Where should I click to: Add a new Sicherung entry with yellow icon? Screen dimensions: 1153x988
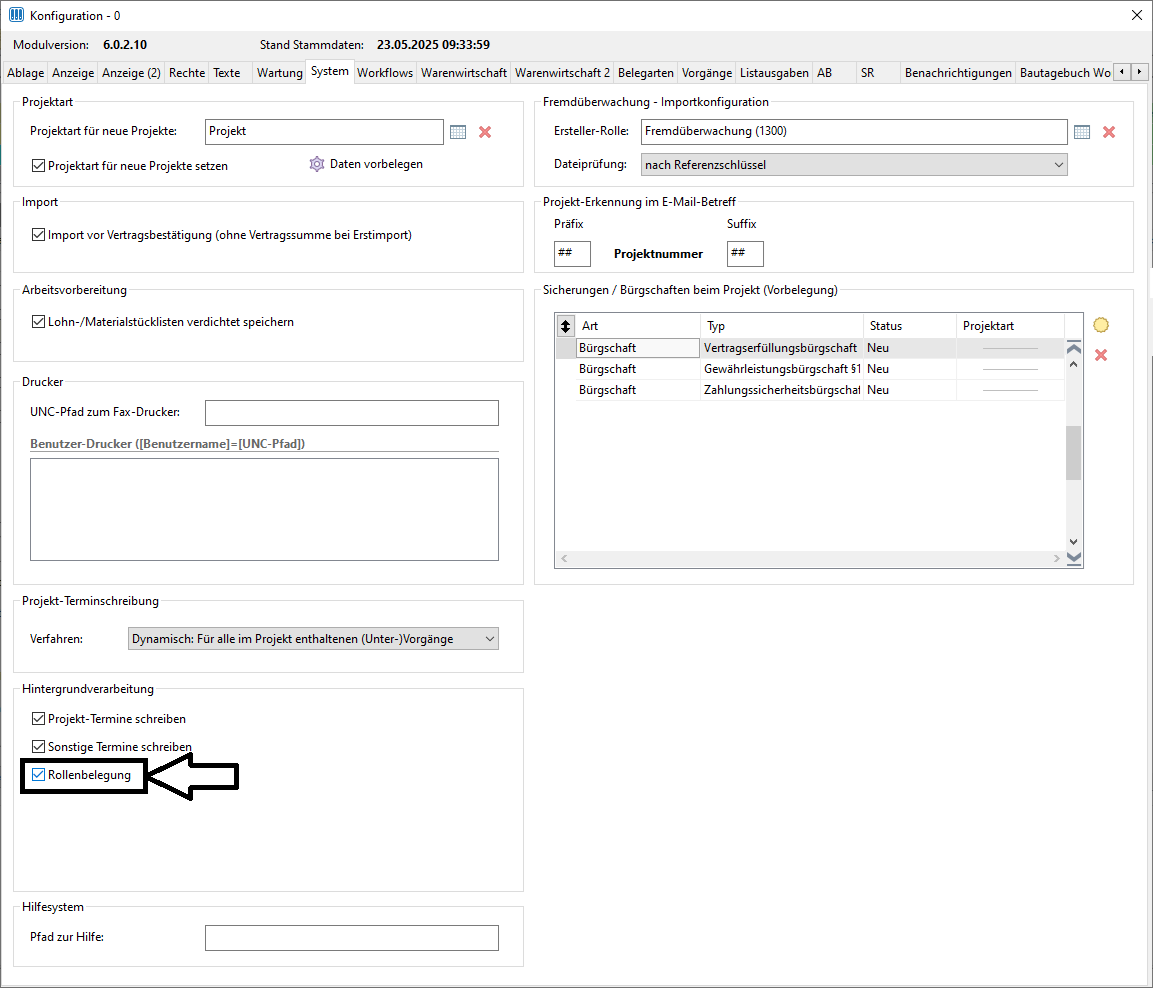pos(1101,325)
